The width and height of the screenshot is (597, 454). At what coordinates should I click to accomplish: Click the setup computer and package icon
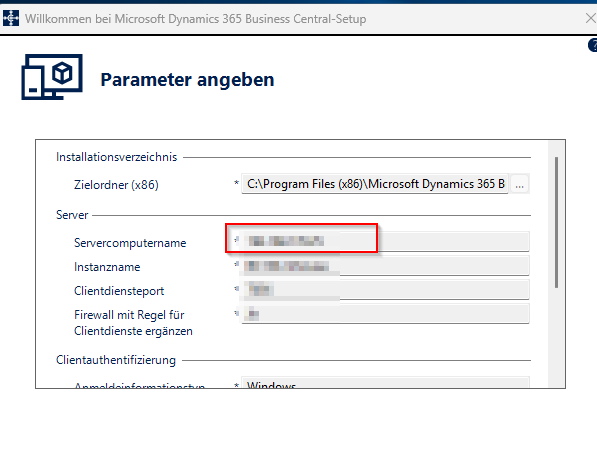pos(52,77)
